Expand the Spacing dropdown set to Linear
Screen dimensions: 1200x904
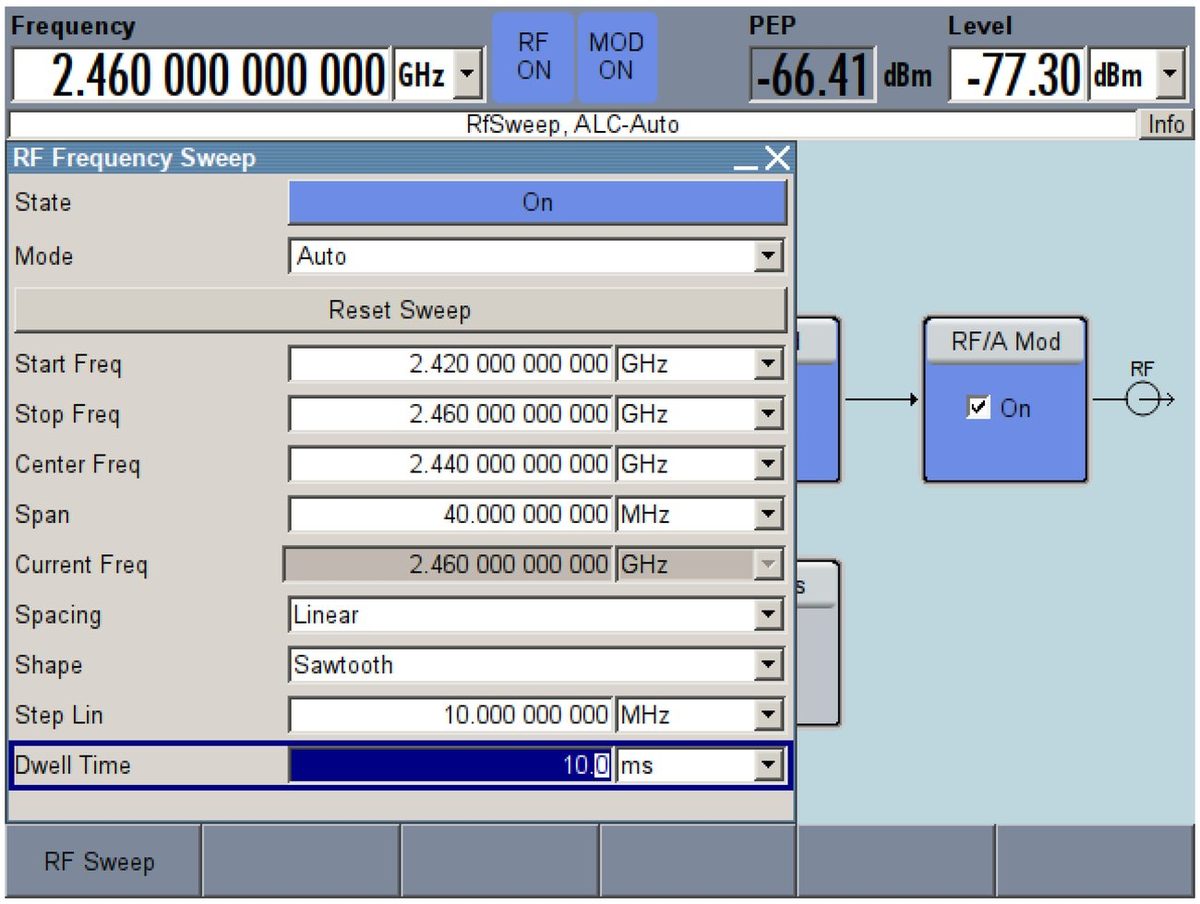[537, 615]
